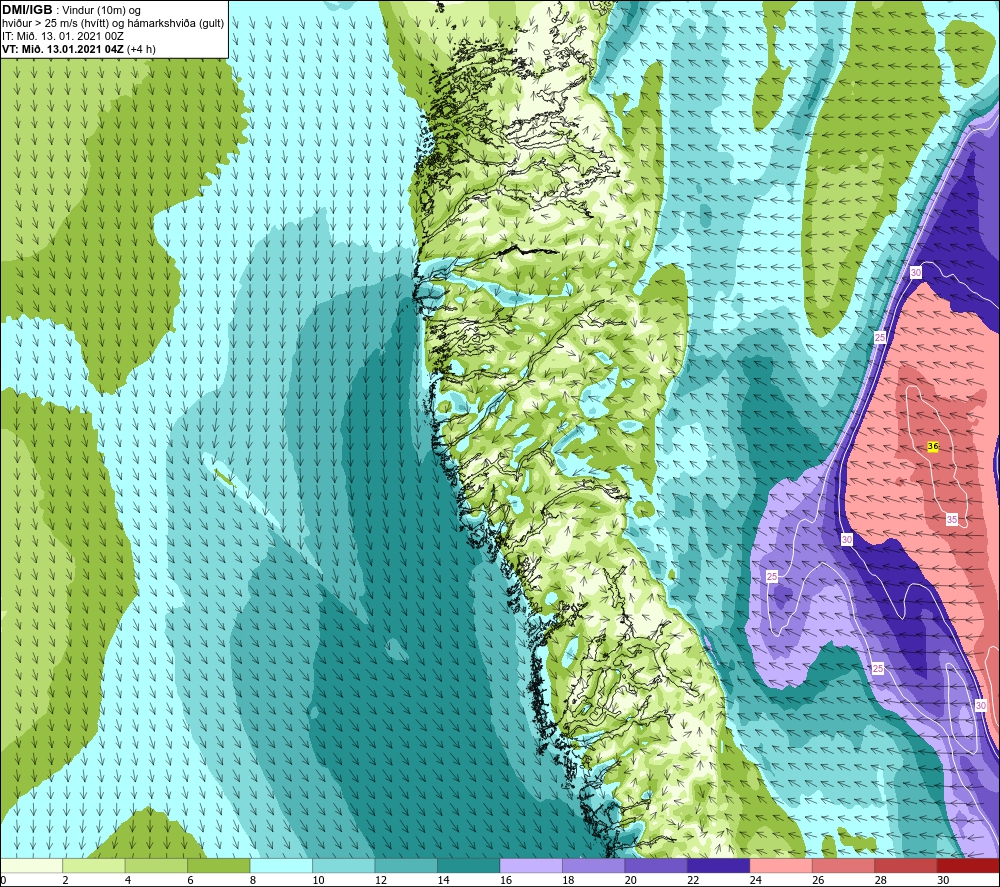
Task: Click legend scale value 12
Action: [x=381, y=880]
